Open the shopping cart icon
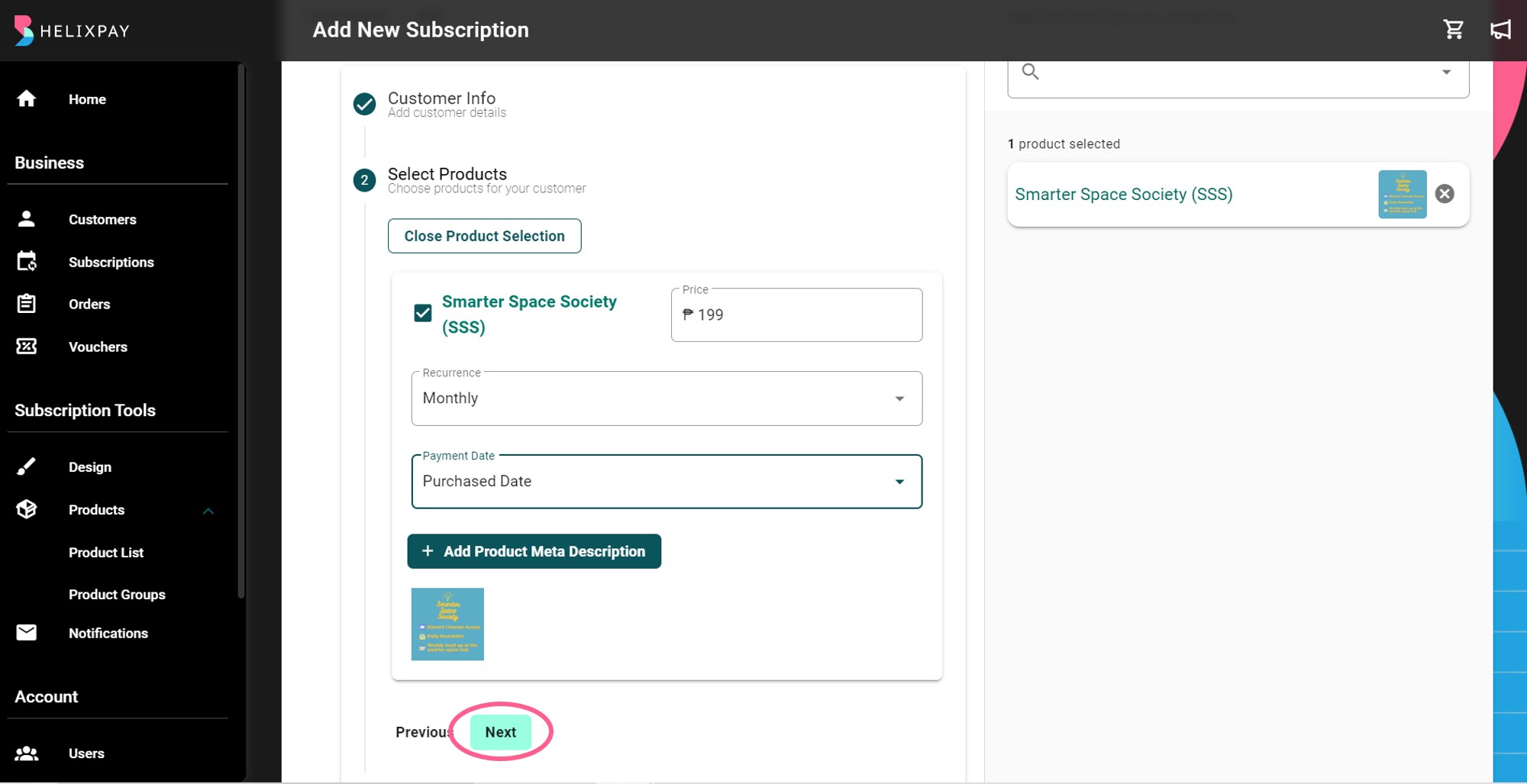Screen dimensions: 1527x784 [1453, 30]
